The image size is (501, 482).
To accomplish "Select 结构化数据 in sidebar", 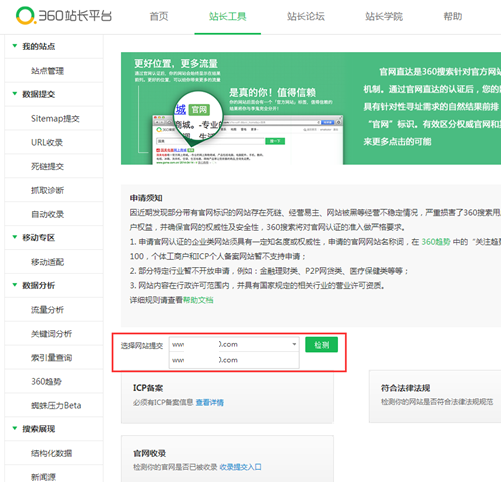I will coord(51,453).
